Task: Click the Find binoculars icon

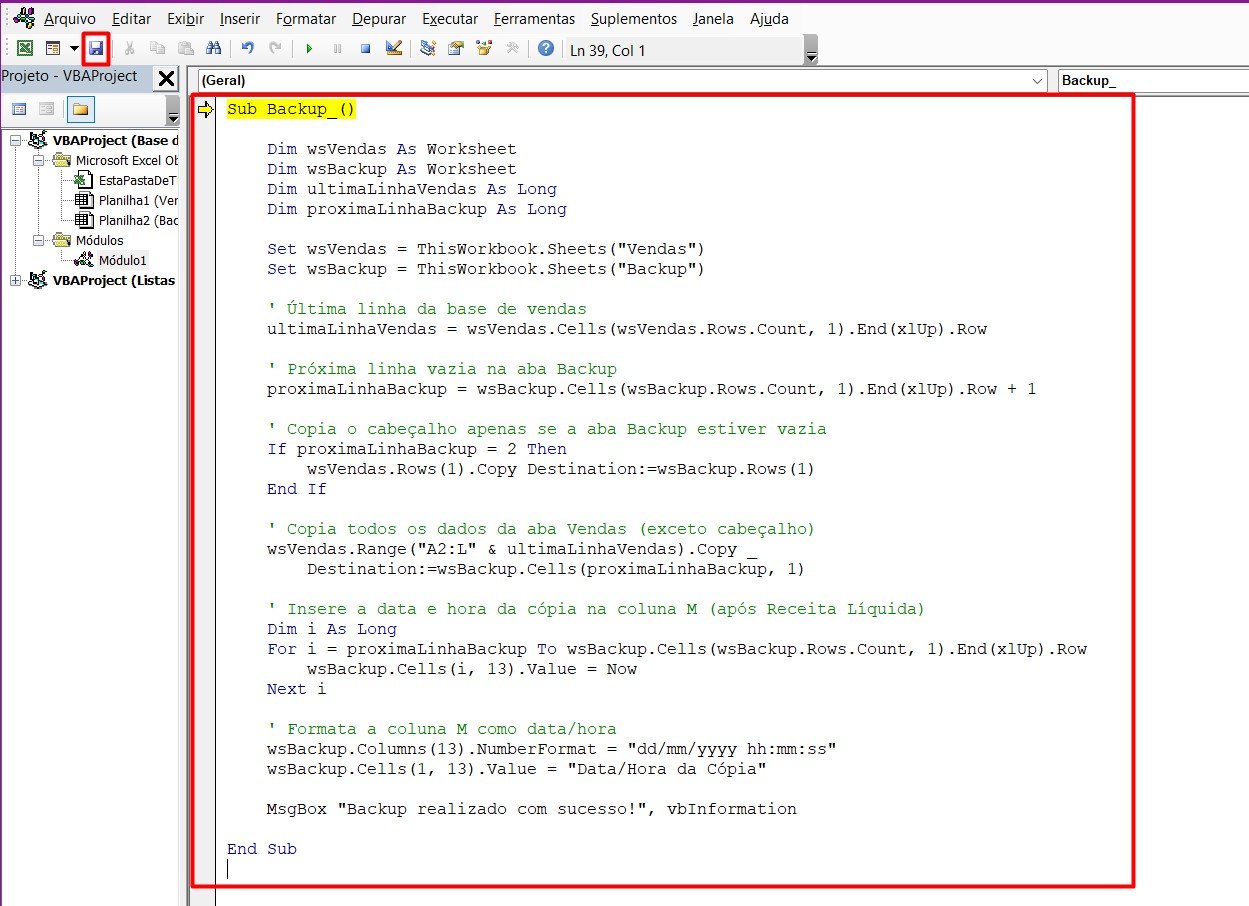Action: (x=213, y=48)
